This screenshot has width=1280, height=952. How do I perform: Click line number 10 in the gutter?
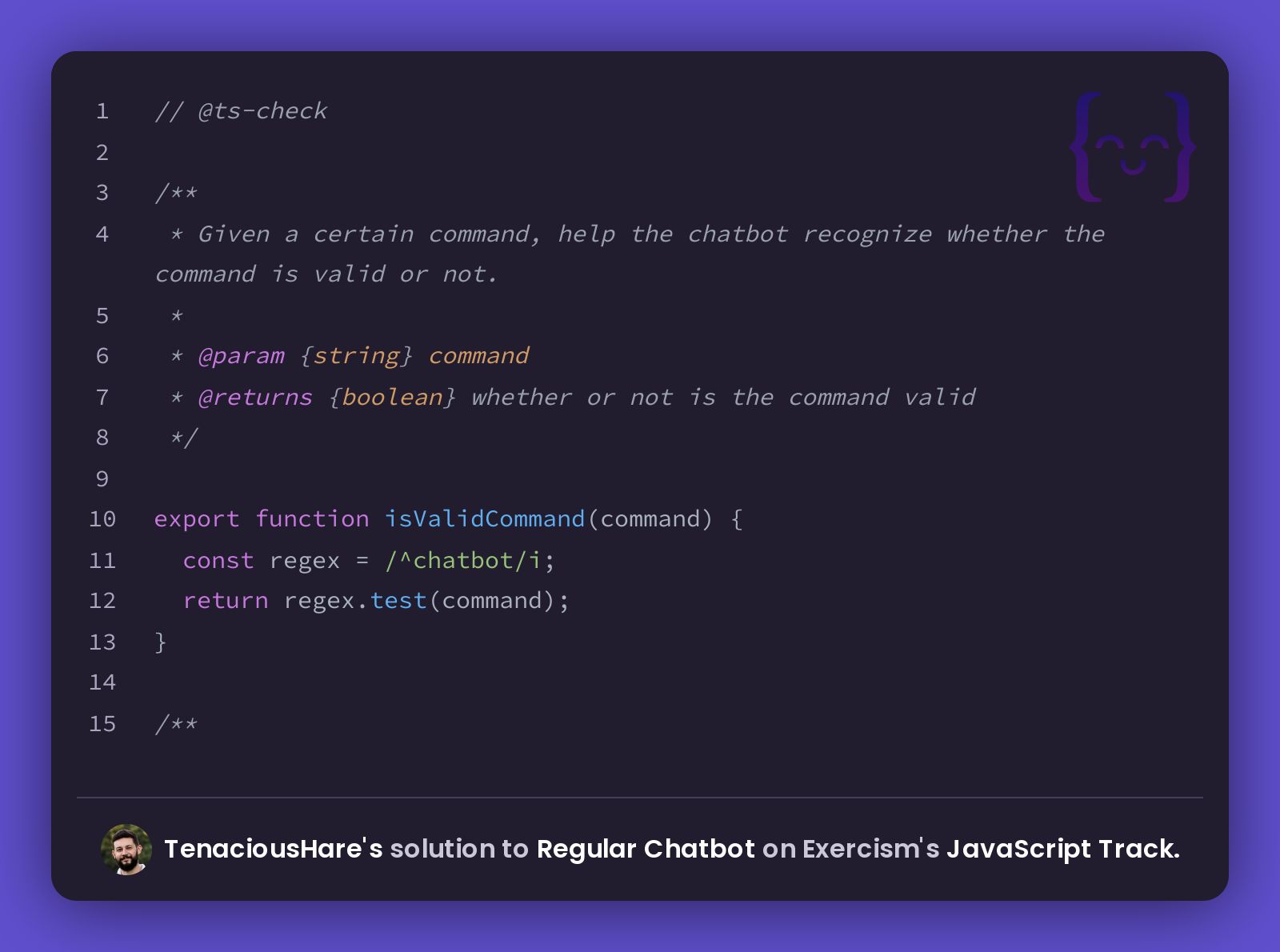point(102,519)
